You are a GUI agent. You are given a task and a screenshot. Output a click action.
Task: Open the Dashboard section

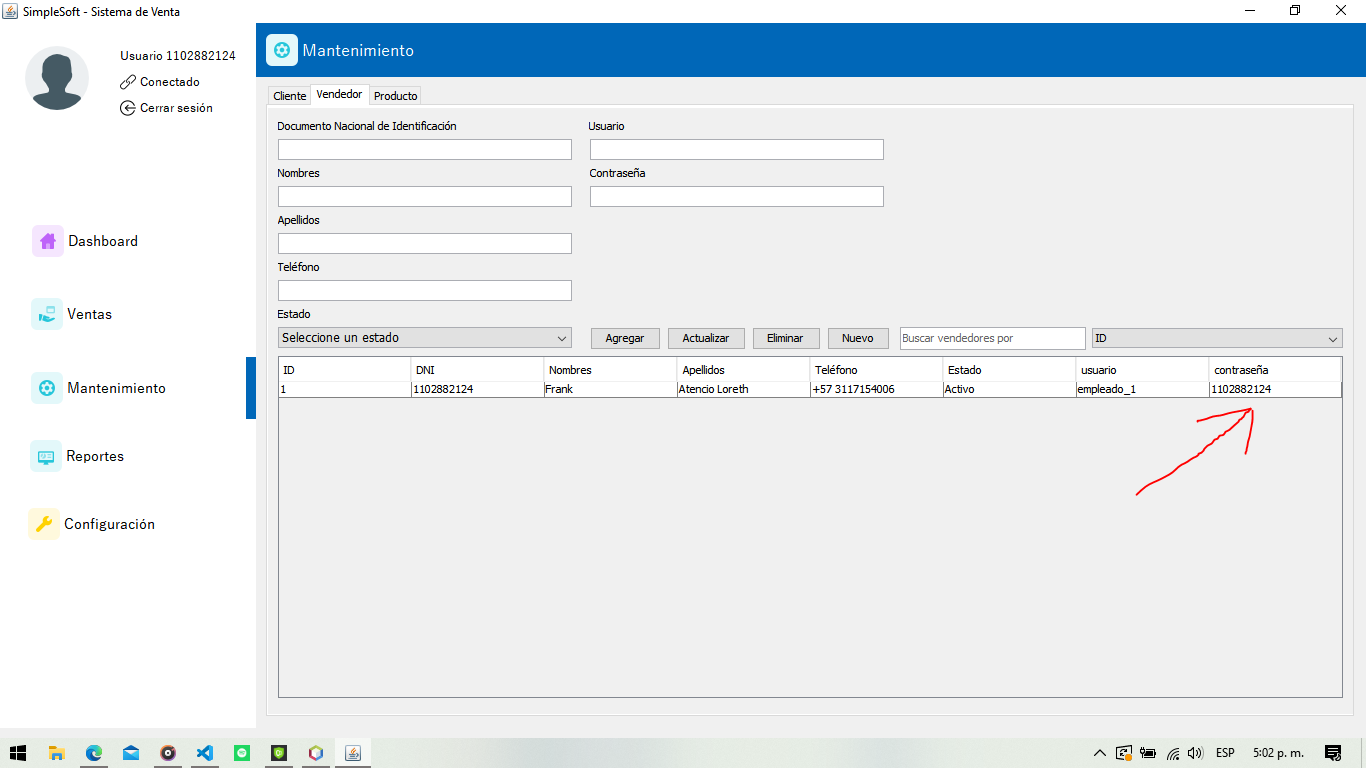(x=103, y=241)
